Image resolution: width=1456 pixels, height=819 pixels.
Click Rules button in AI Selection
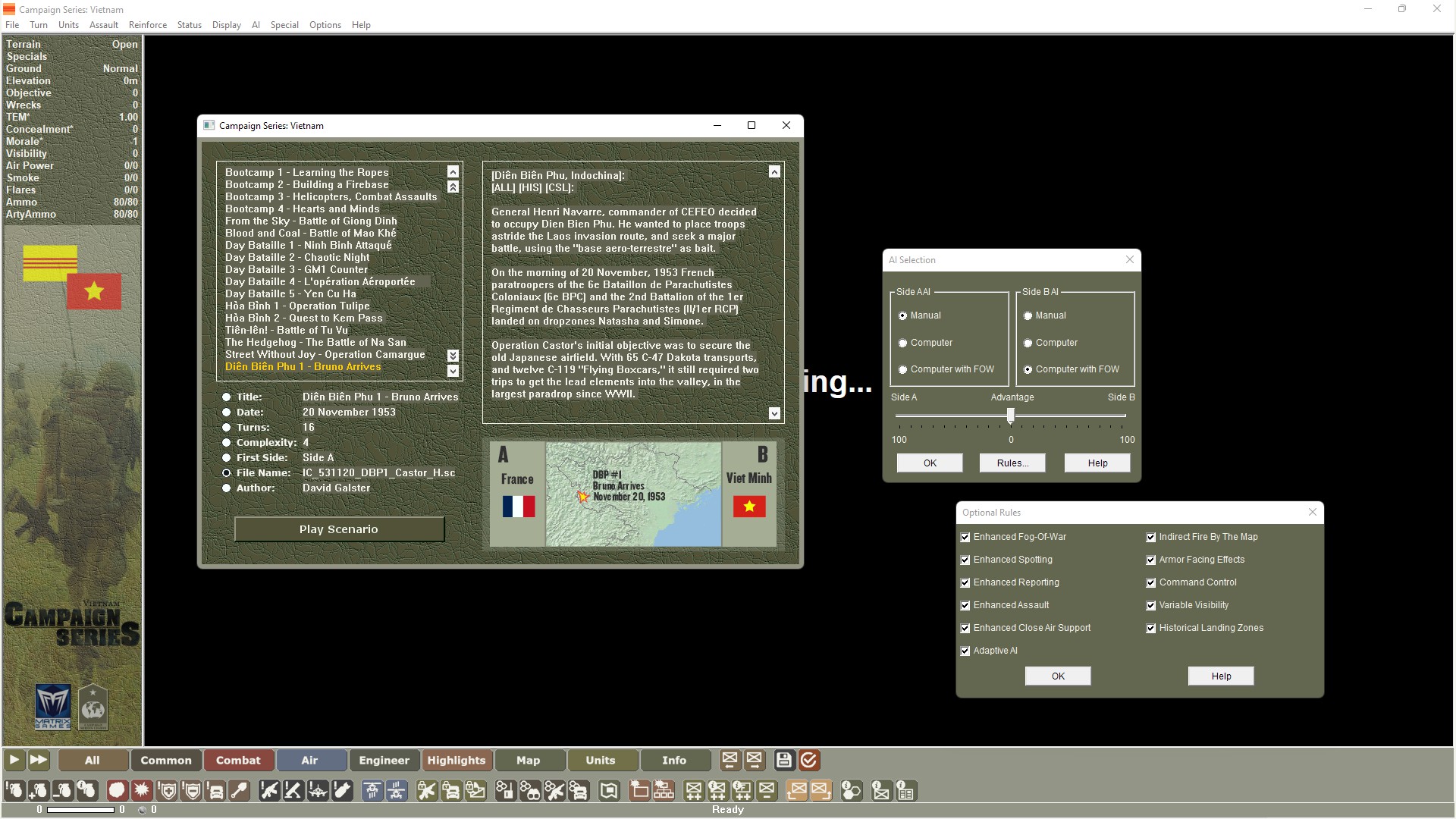tap(1012, 462)
